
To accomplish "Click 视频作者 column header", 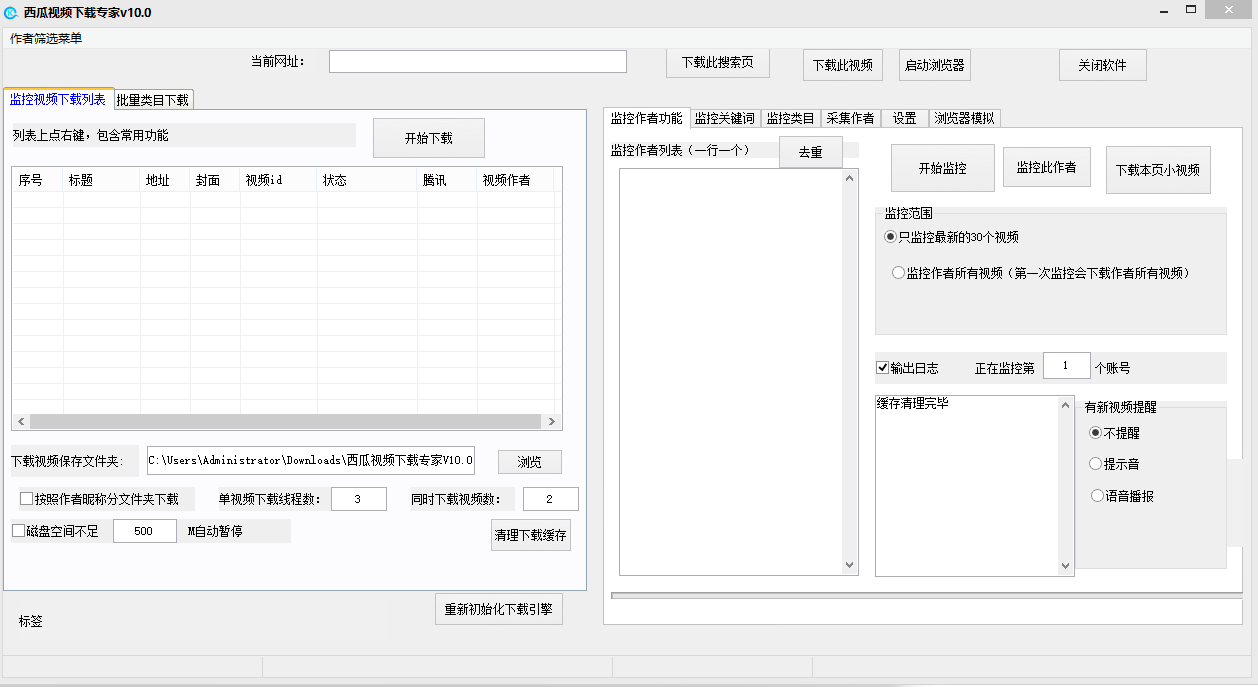I will [x=515, y=180].
